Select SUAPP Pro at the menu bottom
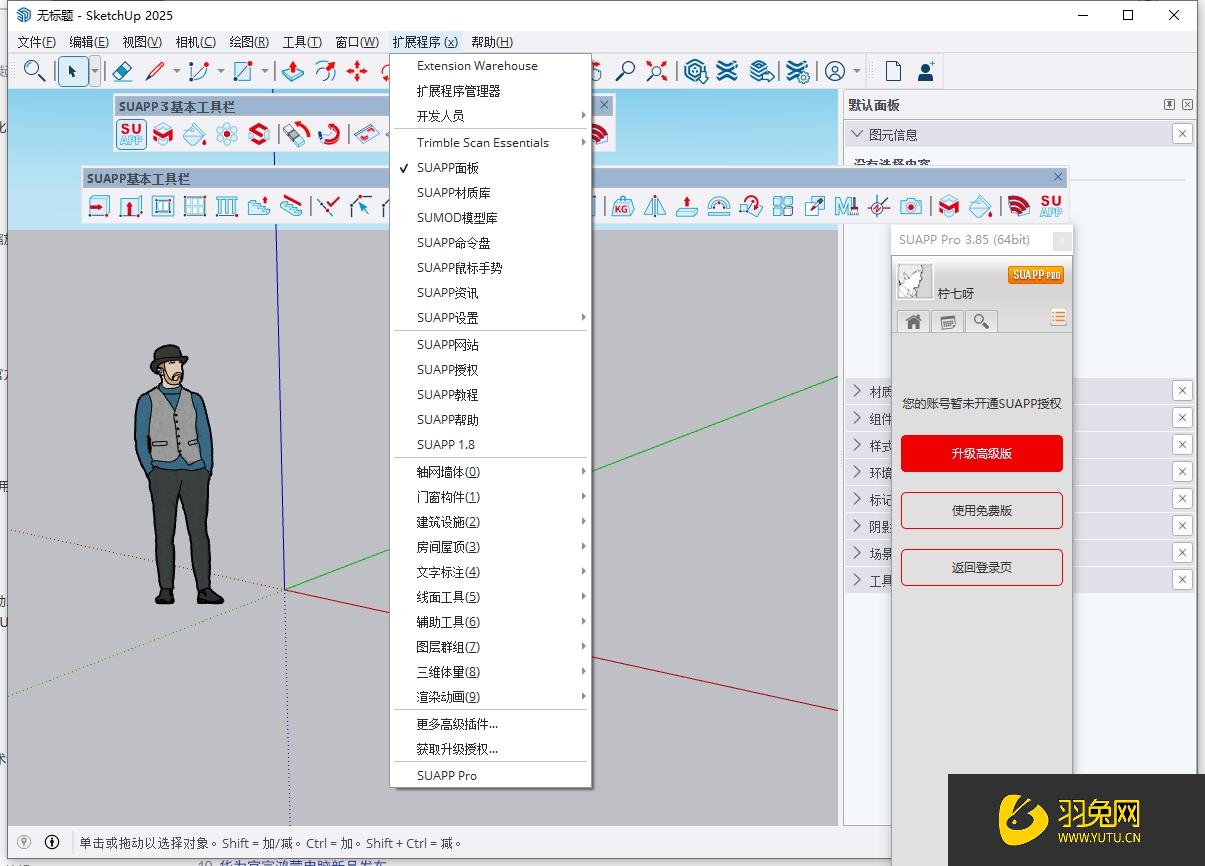The image size is (1205, 866). (490, 776)
